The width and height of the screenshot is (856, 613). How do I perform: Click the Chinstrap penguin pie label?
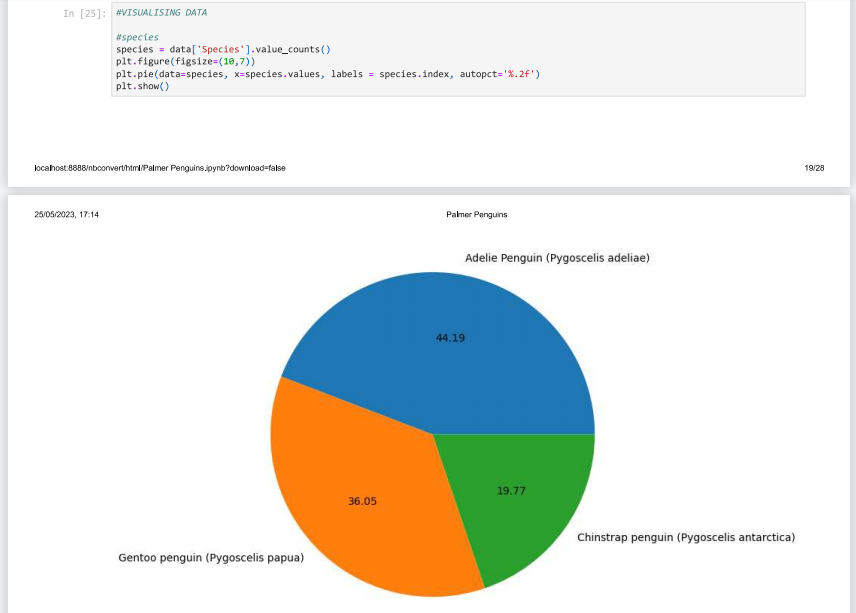coord(686,537)
